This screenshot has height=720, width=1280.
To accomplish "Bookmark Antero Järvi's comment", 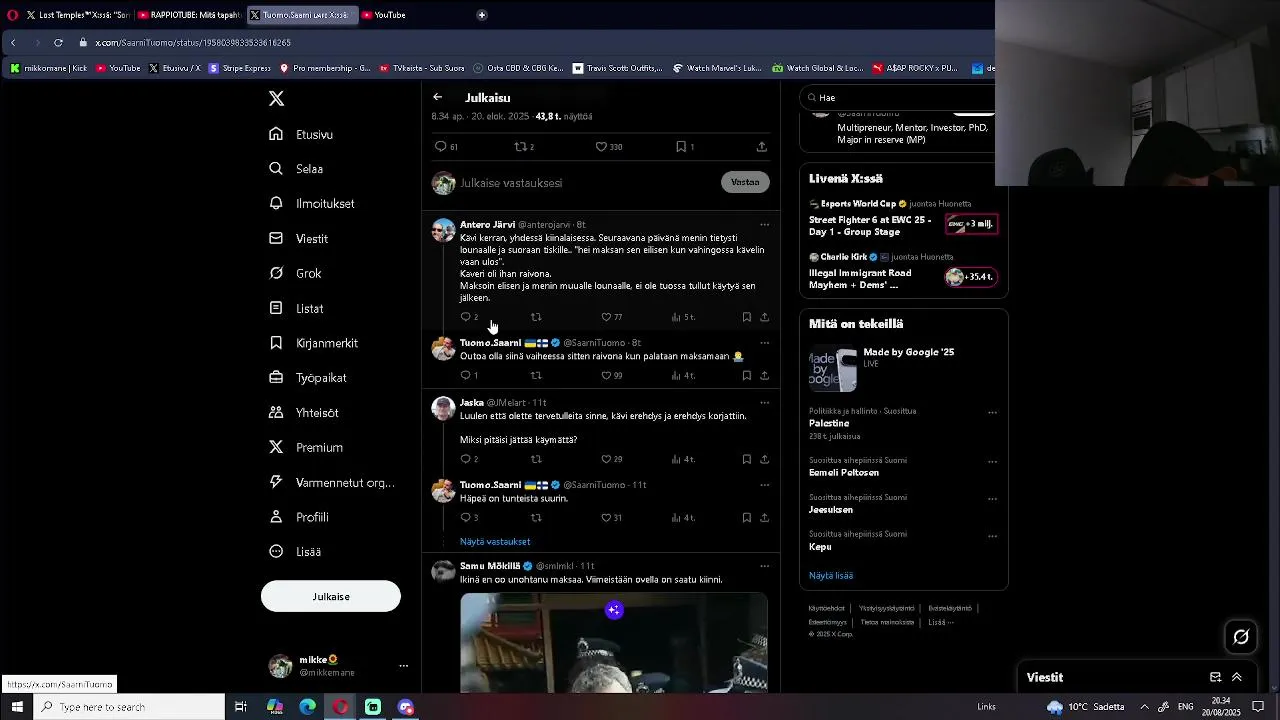I will click(747, 317).
